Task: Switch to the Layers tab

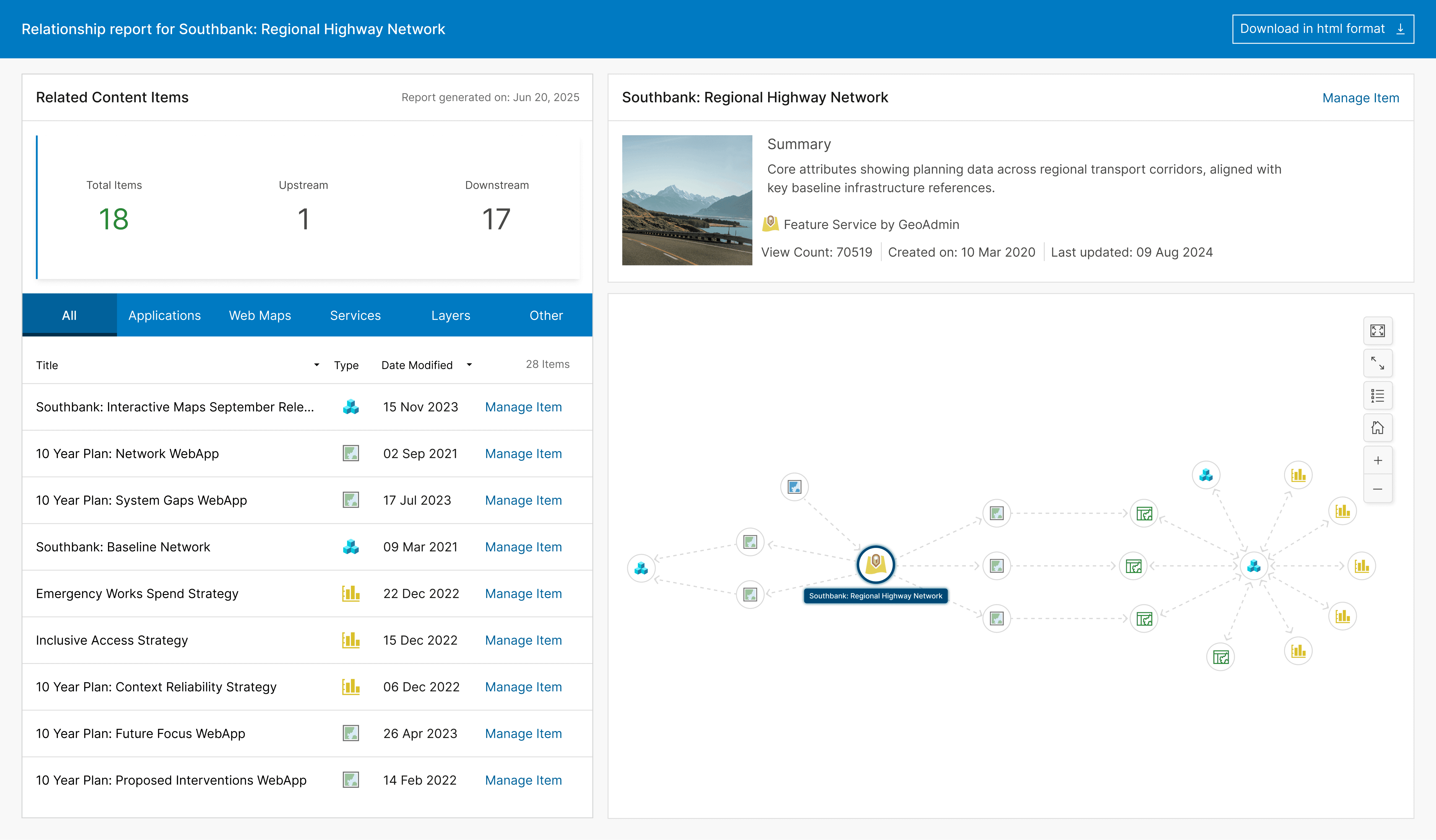Action: pos(451,315)
